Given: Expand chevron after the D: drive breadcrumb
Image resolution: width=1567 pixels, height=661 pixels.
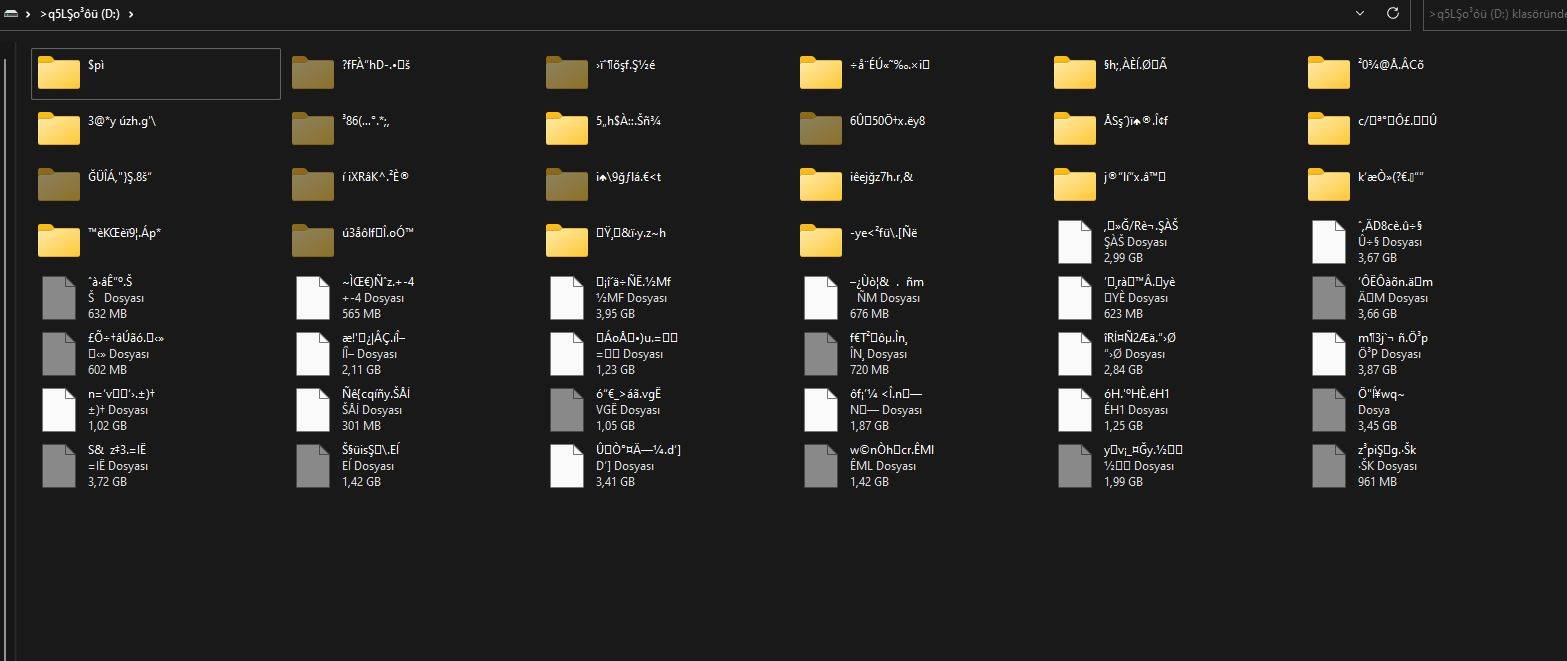Looking at the screenshot, I should [x=132, y=14].
